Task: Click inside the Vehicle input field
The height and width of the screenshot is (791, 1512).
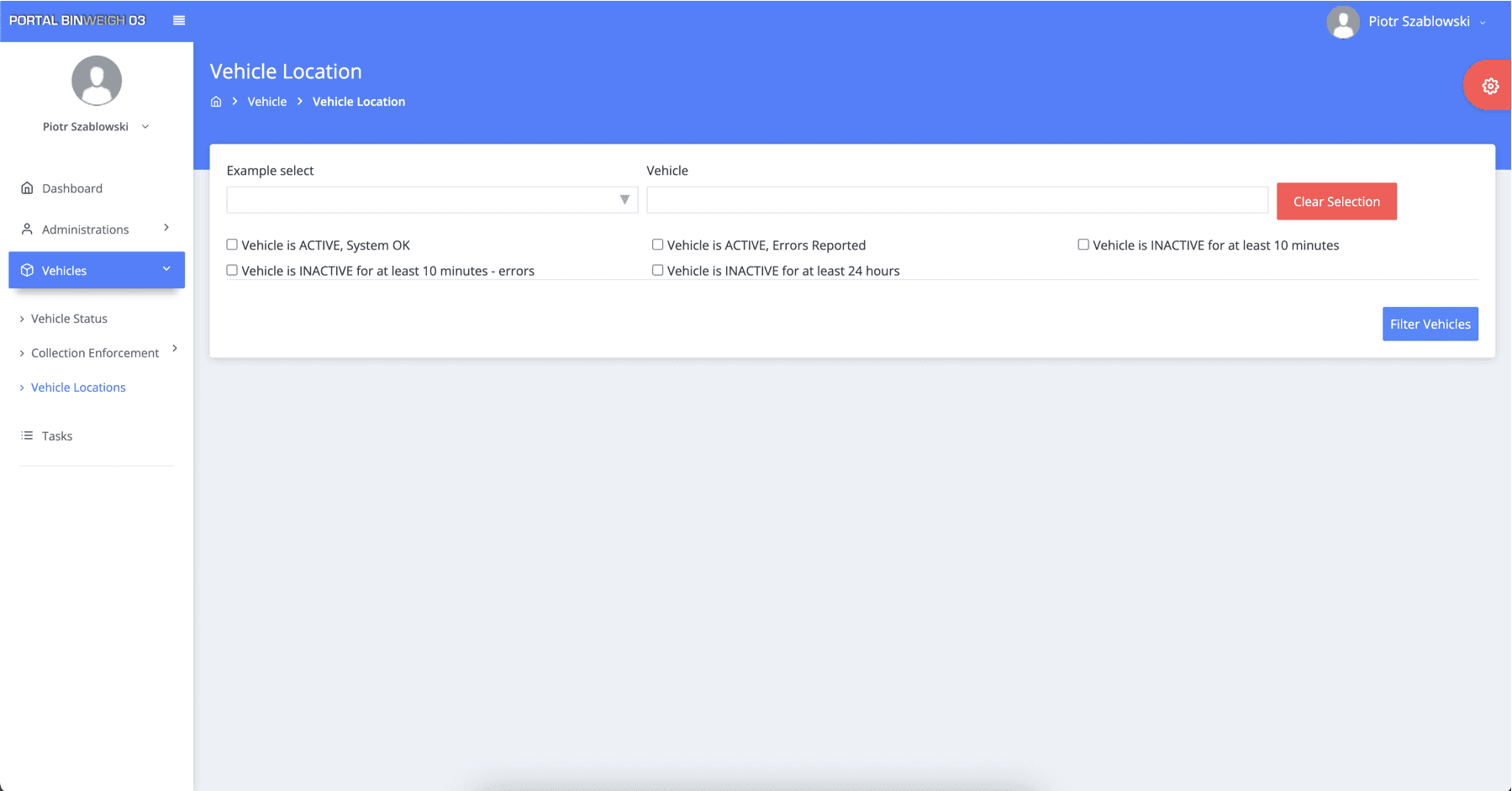Action: click(x=957, y=200)
